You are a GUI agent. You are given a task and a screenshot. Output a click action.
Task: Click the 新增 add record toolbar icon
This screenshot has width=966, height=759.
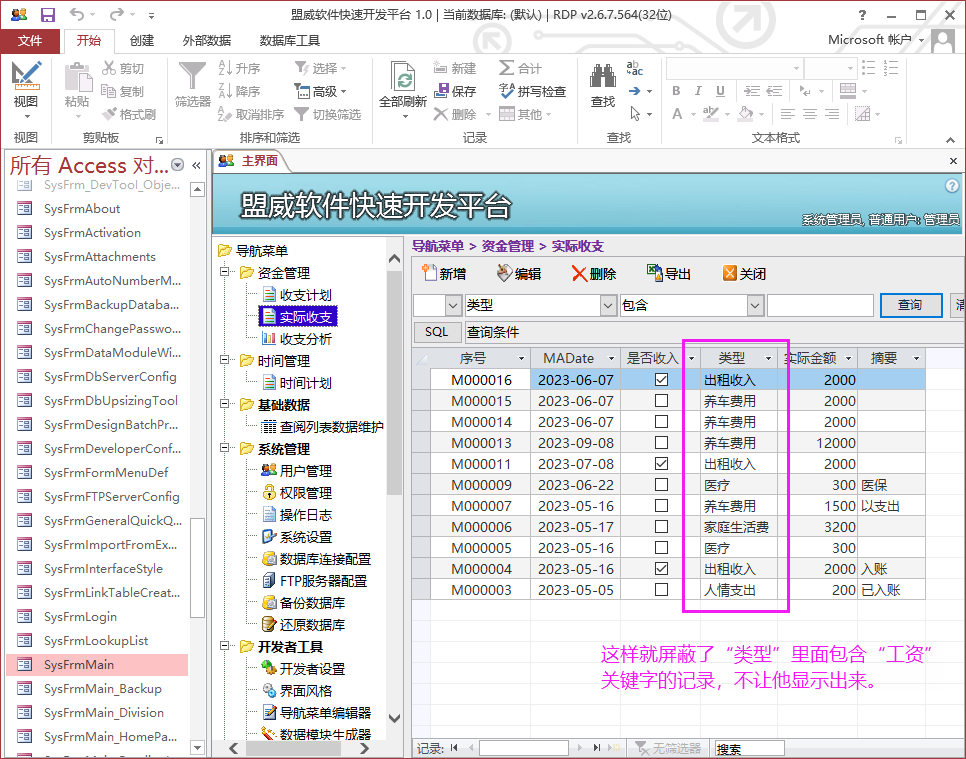coord(429,272)
